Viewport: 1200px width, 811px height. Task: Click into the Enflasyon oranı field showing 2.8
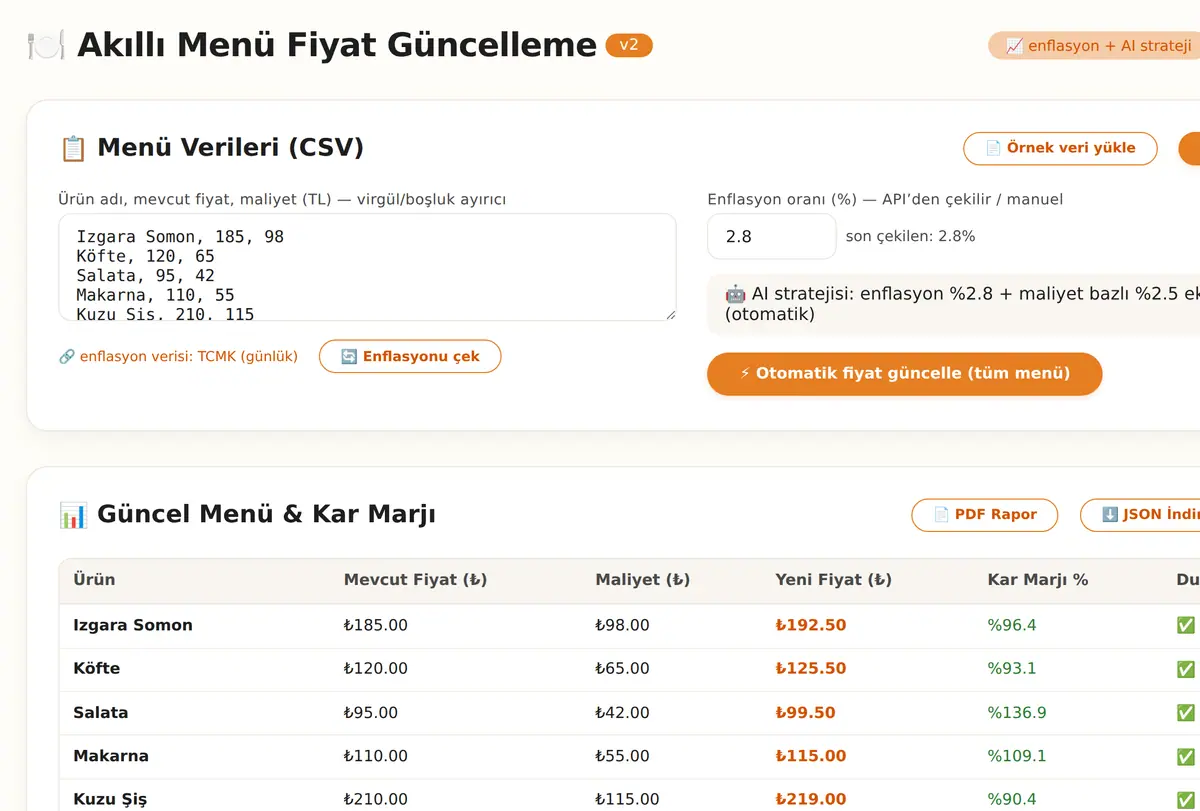pyautogui.click(x=771, y=236)
